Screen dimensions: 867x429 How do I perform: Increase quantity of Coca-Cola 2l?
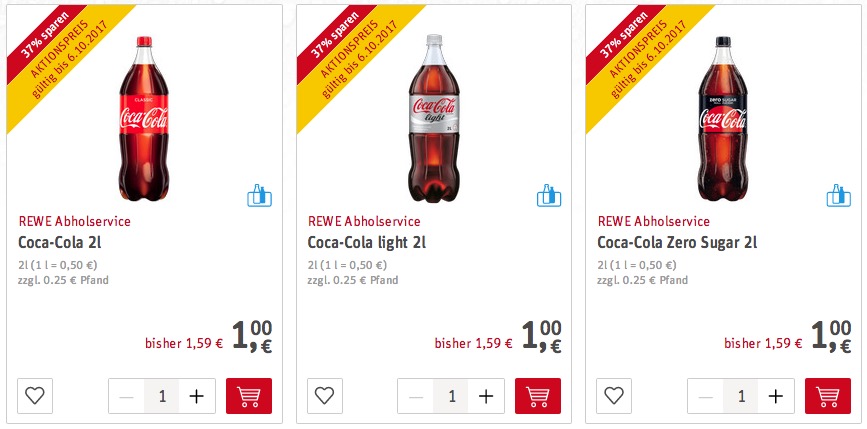pyautogui.click(x=197, y=396)
